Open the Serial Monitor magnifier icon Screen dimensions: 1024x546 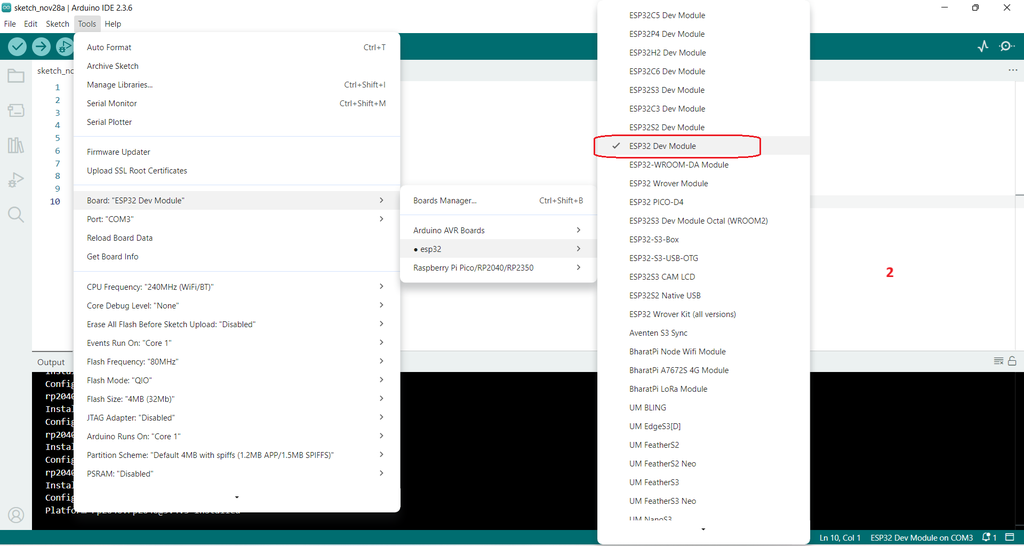click(x=1007, y=46)
